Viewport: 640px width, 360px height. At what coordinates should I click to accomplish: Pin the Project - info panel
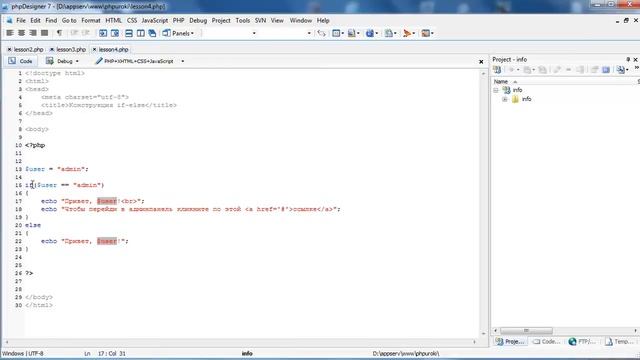pyautogui.click(x=628, y=60)
